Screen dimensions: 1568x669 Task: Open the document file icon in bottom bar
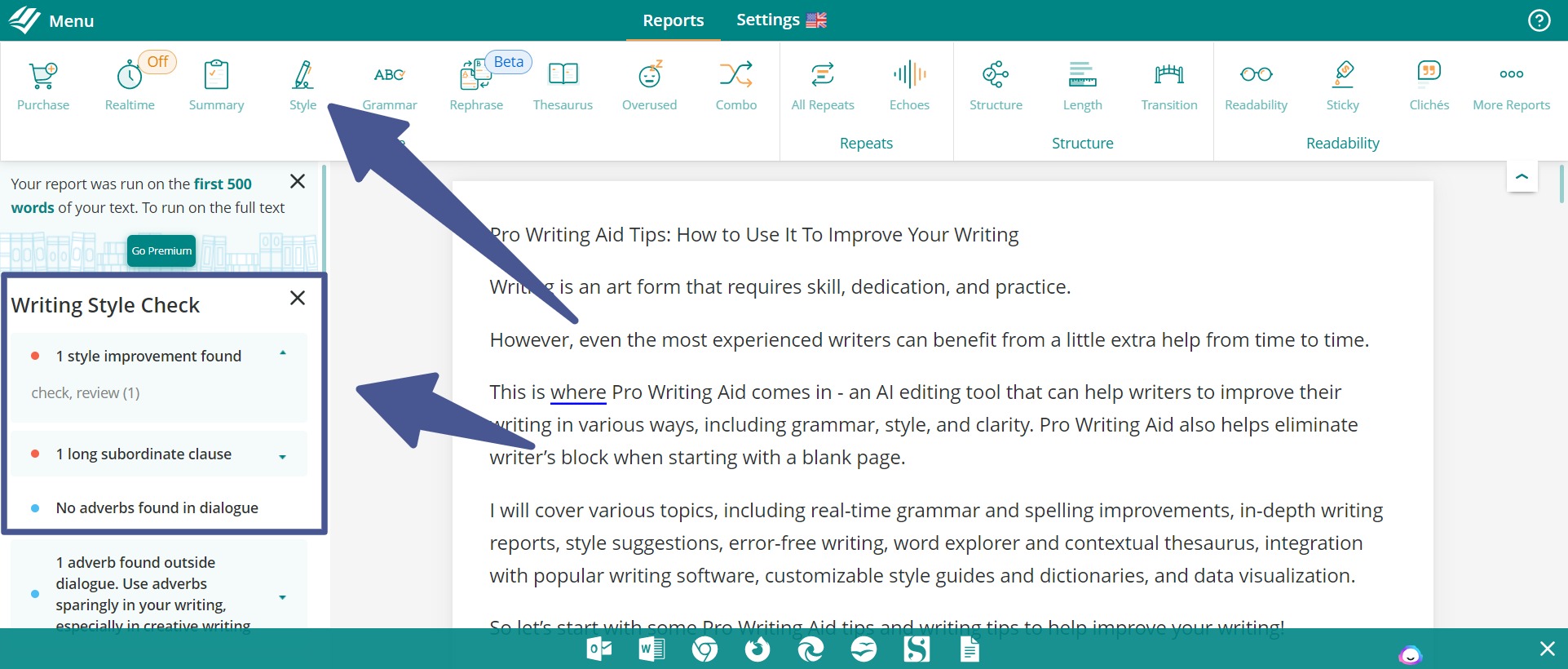(x=970, y=649)
